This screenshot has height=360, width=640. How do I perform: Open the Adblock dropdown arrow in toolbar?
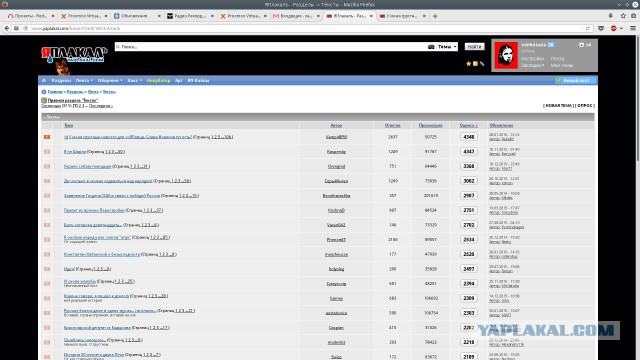click(621, 28)
